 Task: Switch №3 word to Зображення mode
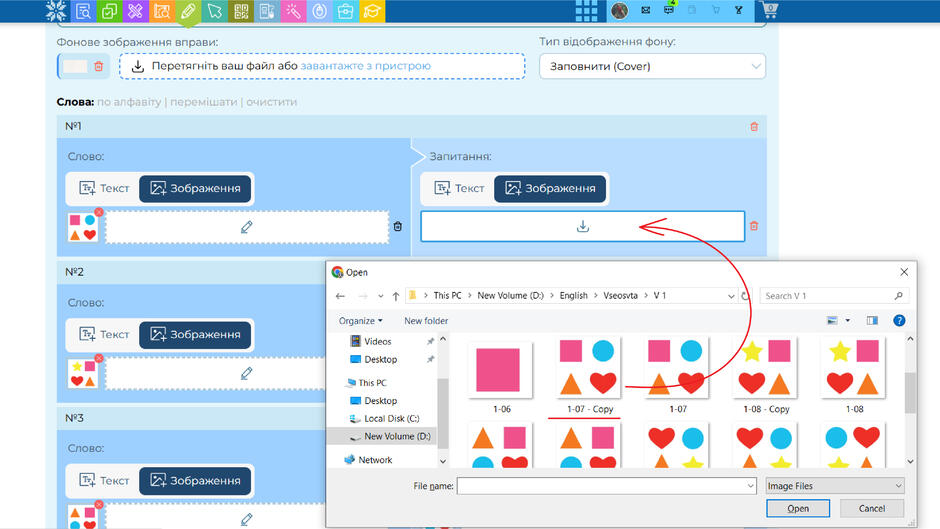click(x=195, y=480)
